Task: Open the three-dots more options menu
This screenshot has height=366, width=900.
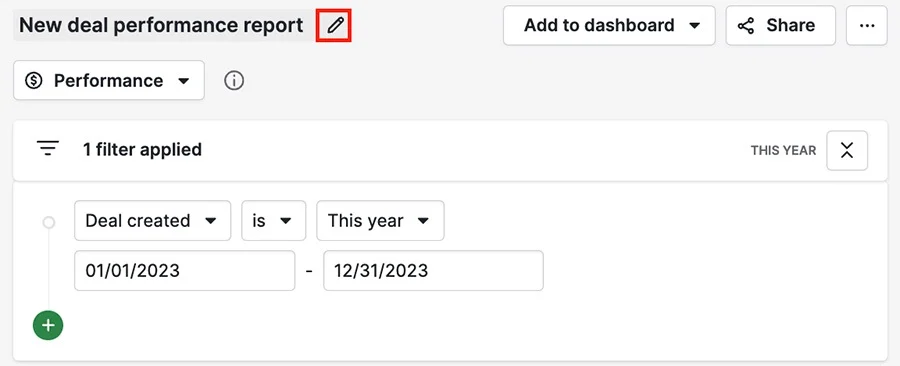Action: (x=867, y=25)
